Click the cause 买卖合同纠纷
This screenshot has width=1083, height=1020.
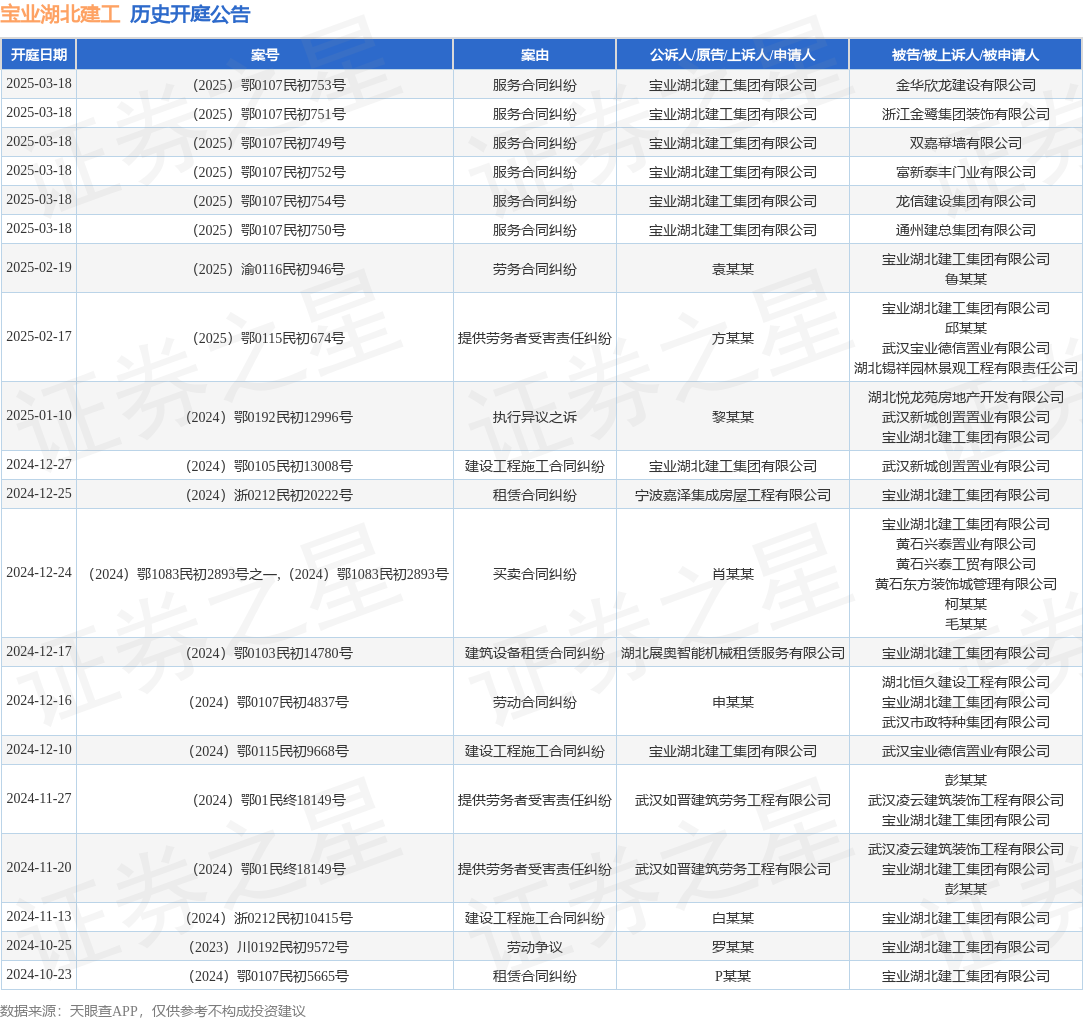point(535,575)
